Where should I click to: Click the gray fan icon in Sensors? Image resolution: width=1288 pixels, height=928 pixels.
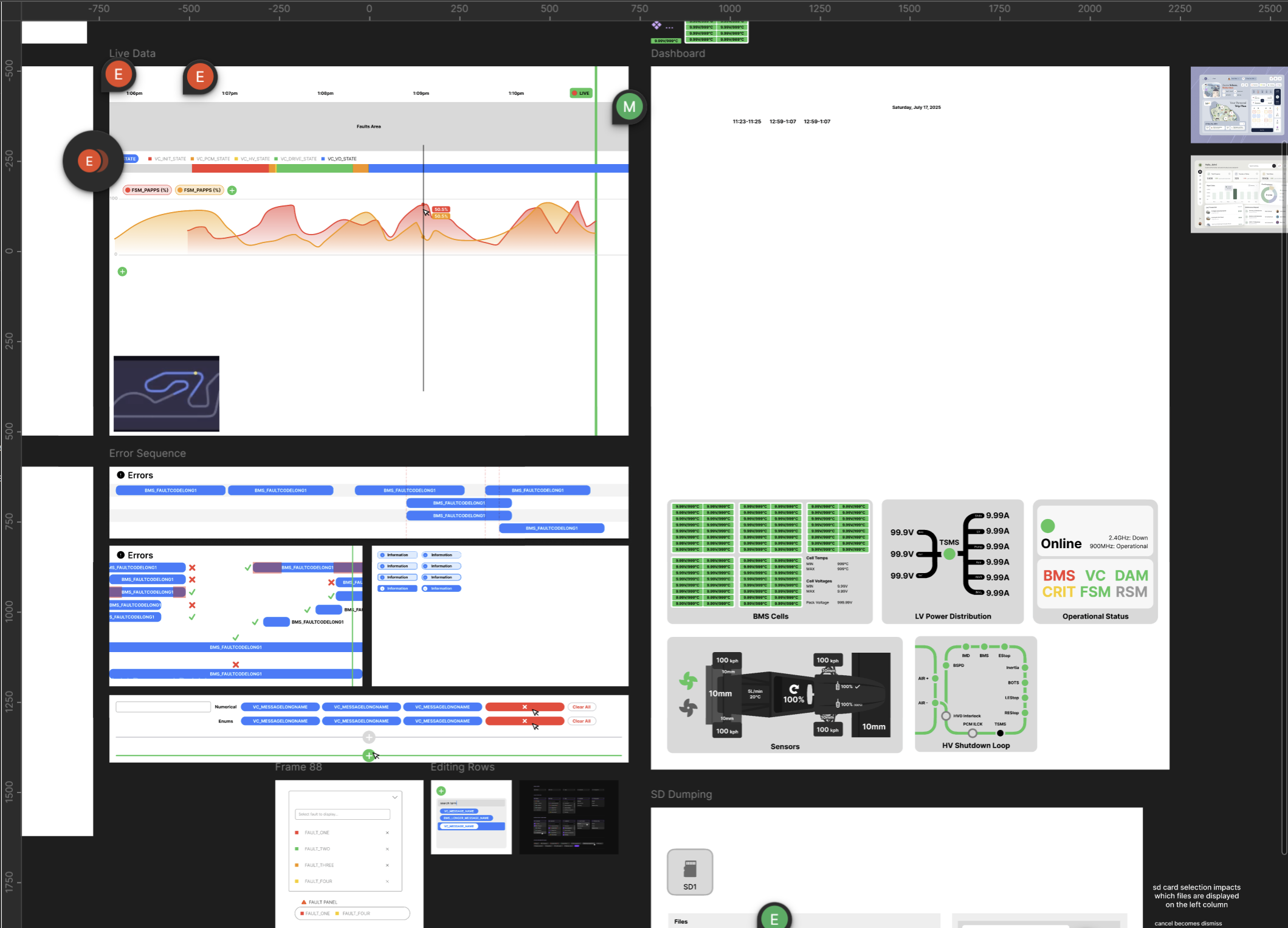point(688,708)
